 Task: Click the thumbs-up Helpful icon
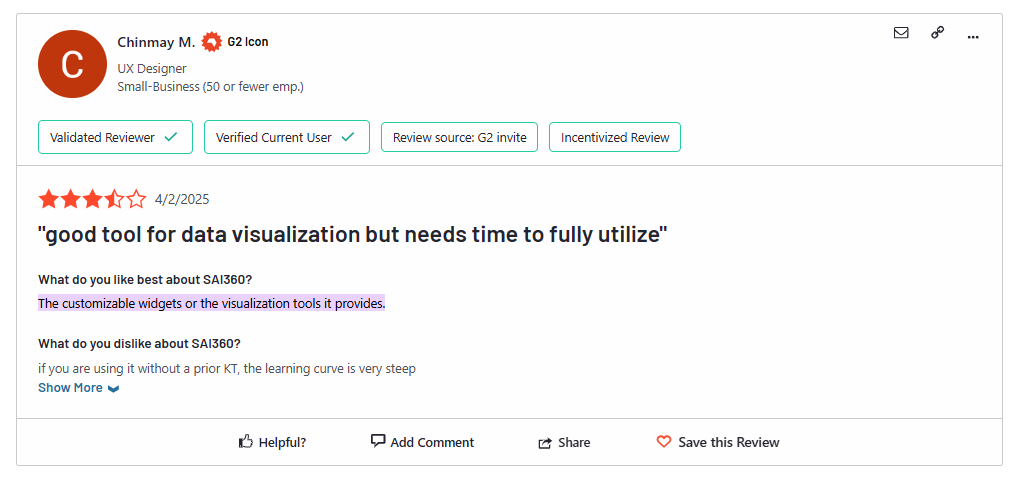pos(245,441)
